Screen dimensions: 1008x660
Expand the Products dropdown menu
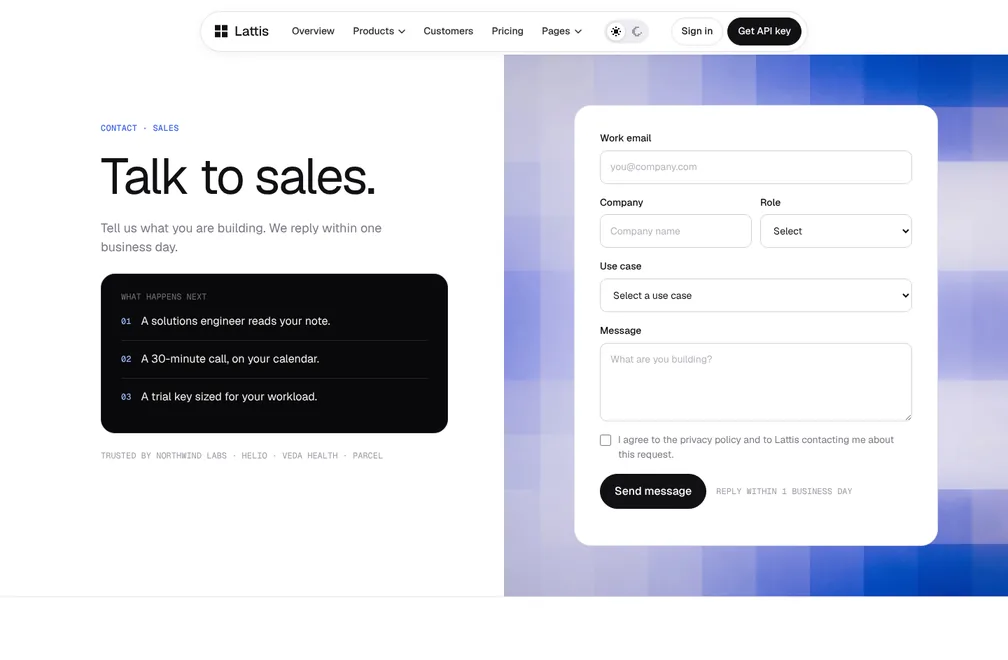pos(379,31)
